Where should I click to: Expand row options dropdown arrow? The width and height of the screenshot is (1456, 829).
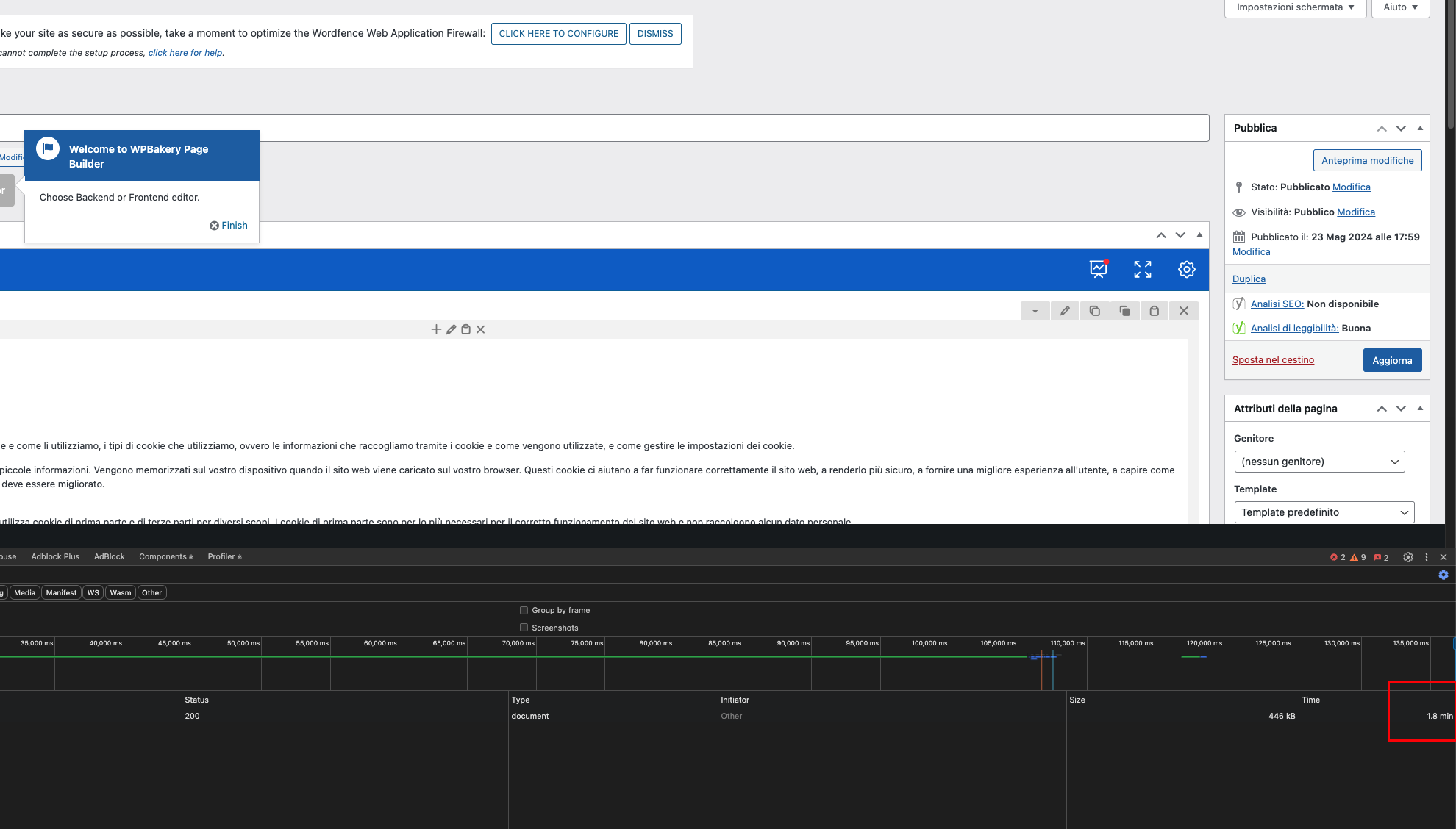(x=1035, y=311)
